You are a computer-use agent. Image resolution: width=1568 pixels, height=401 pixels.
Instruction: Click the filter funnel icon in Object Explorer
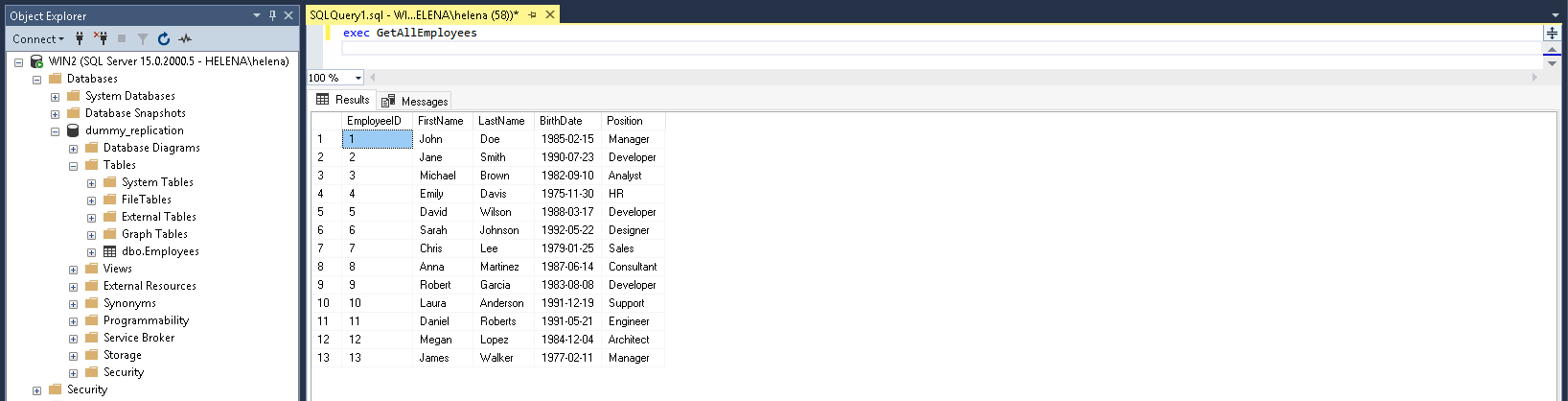tap(143, 38)
